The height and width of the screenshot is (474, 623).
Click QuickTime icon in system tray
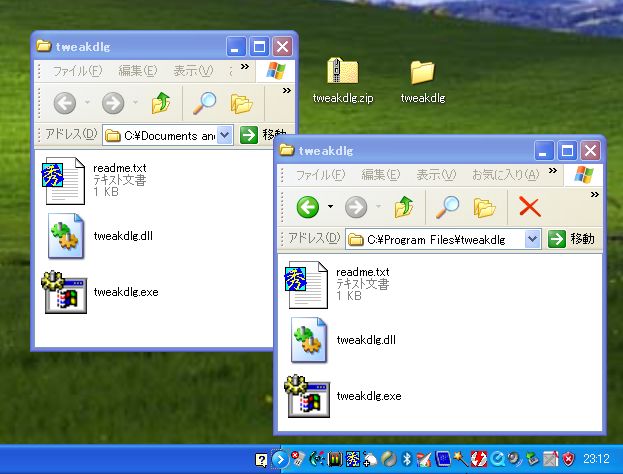(497, 459)
